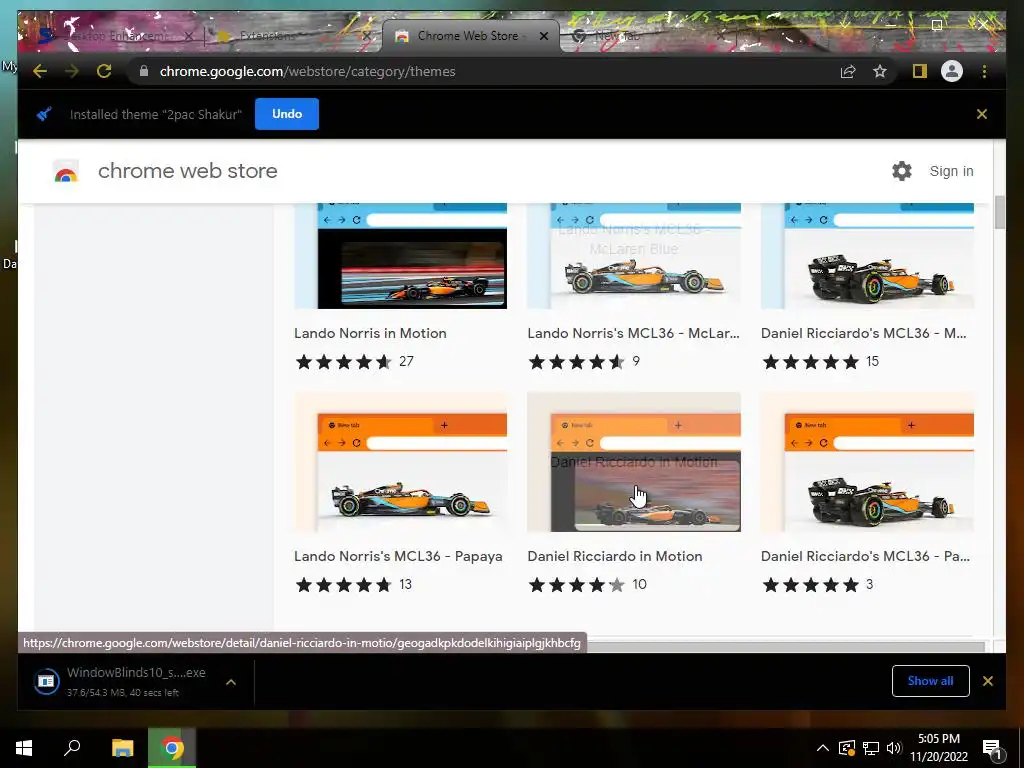Sign in to the Chrome Web Store
The height and width of the screenshot is (768, 1024).
point(951,171)
